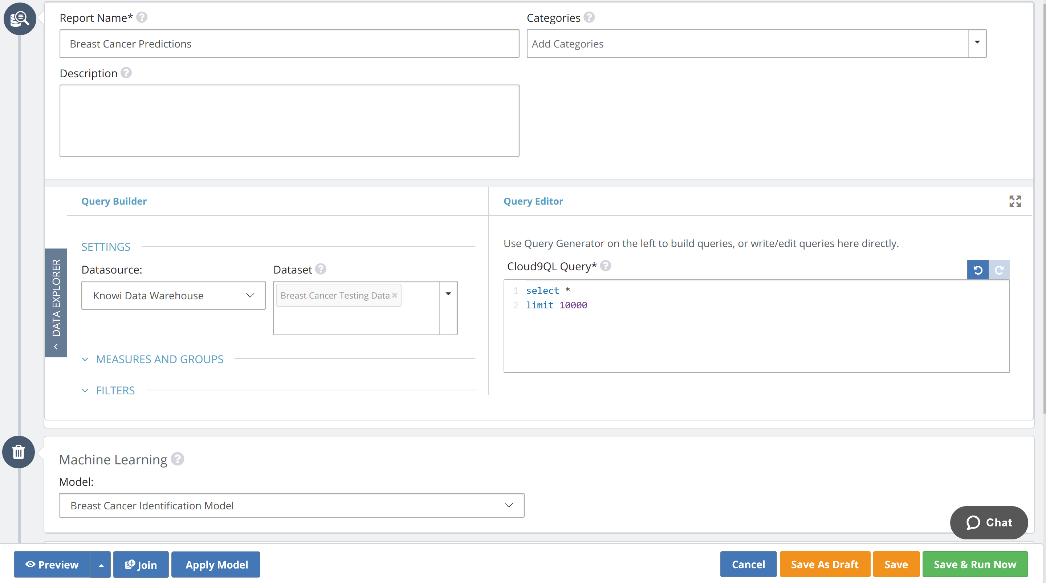Switch to the Query Builder tab
Image resolution: width=1046 pixels, height=583 pixels.
coord(114,201)
